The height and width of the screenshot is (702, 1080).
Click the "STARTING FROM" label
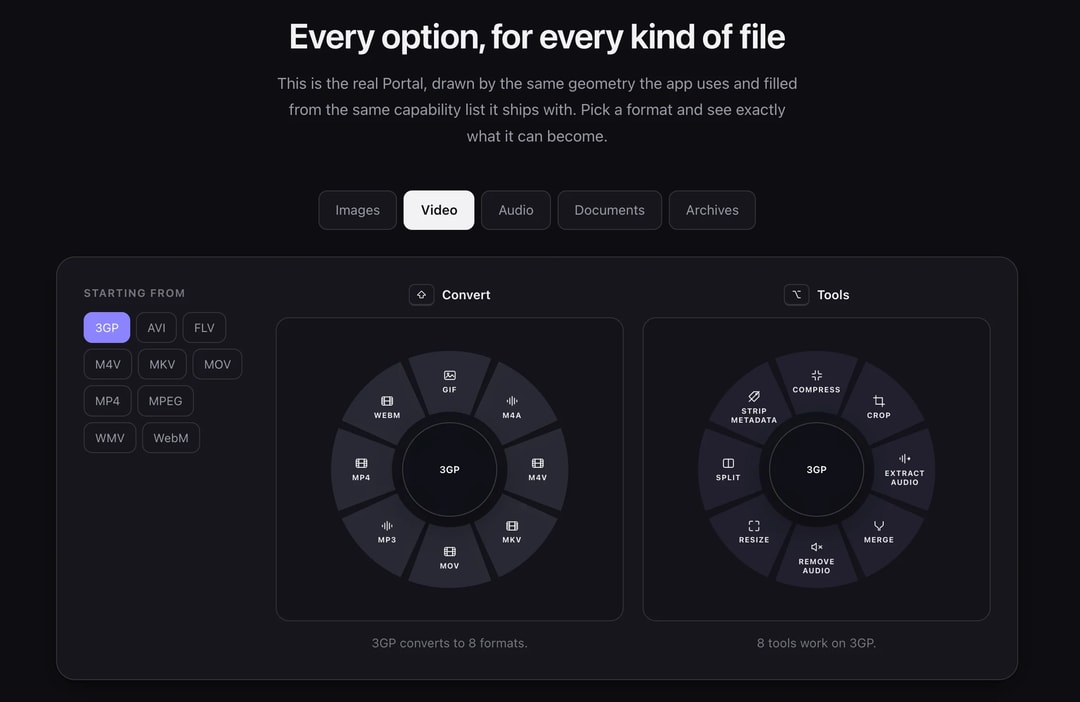tap(134, 293)
